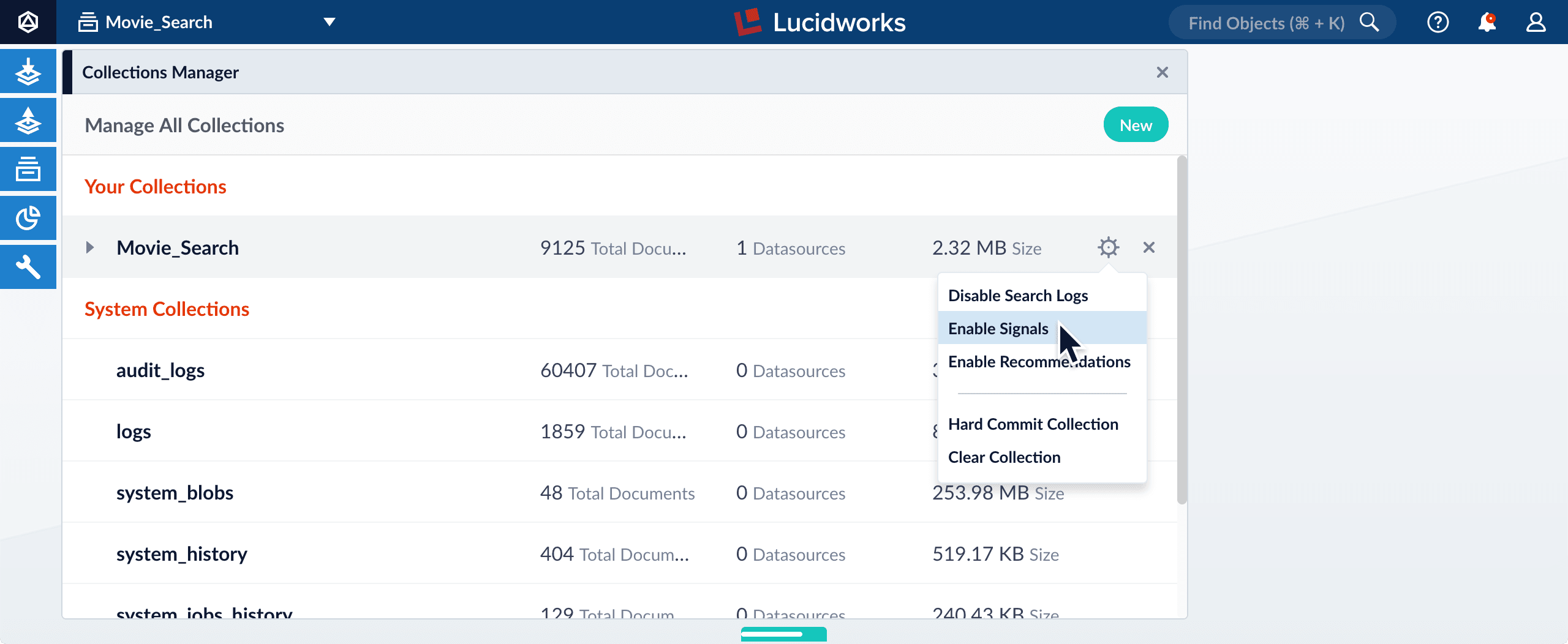Delete Movie_Search collection via its X icon
This screenshot has width=1568, height=644.
click(x=1149, y=247)
